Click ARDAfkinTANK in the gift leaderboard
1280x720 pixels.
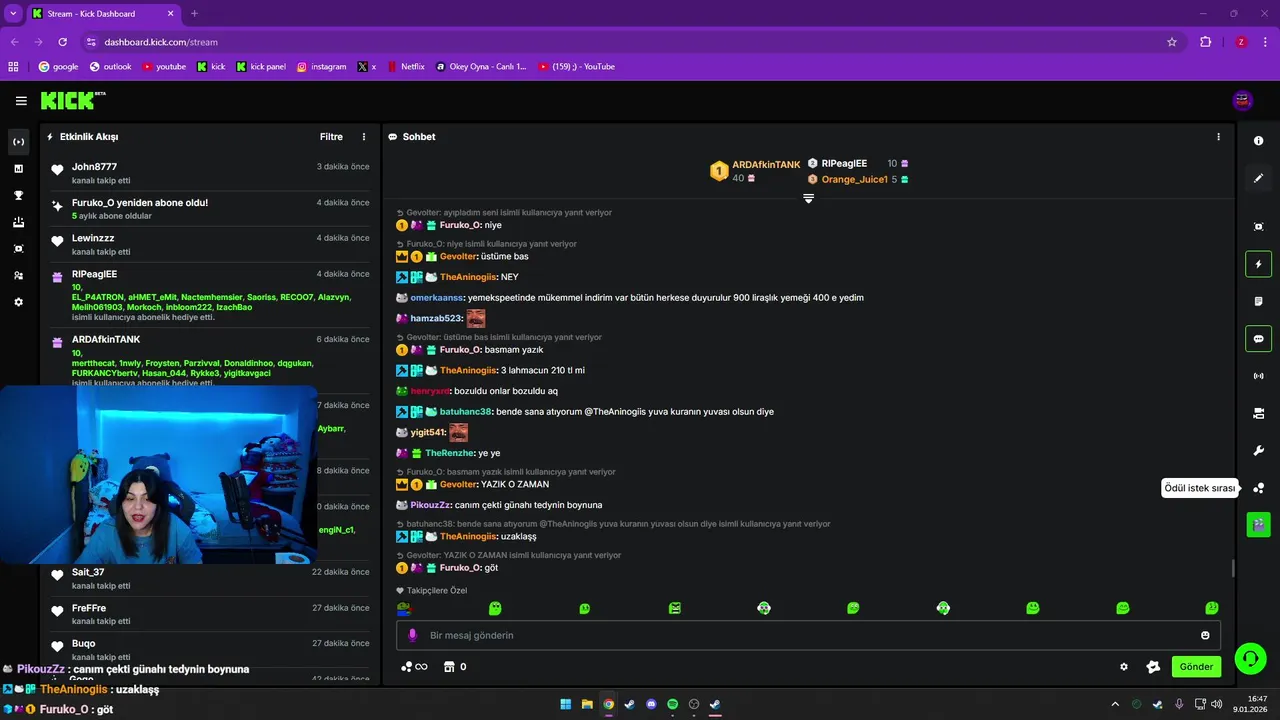(x=766, y=164)
